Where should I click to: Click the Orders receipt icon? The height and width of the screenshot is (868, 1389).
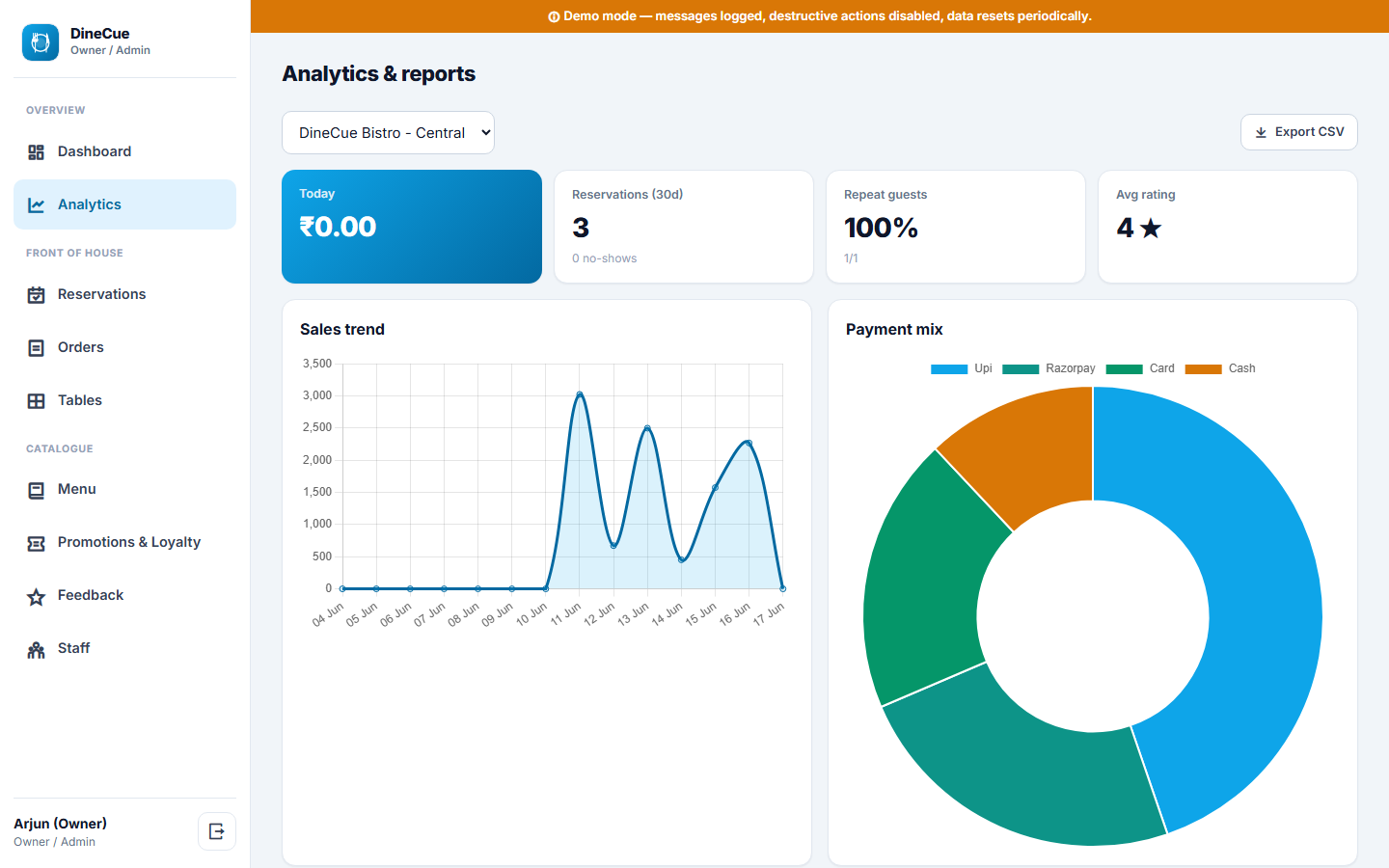pyautogui.click(x=37, y=348)
